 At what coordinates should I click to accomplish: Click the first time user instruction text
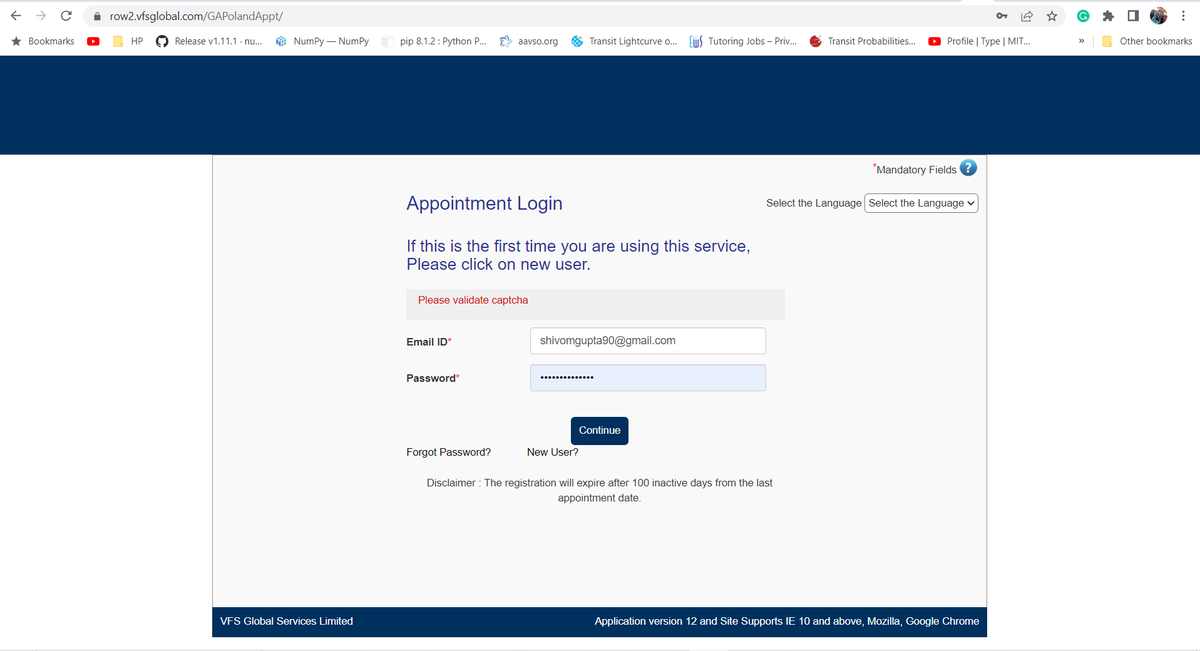(x=578, y=255)
